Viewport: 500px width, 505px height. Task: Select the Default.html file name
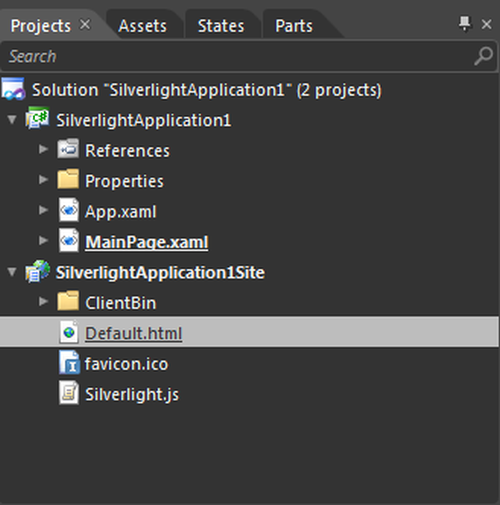[x=134, y=333]
